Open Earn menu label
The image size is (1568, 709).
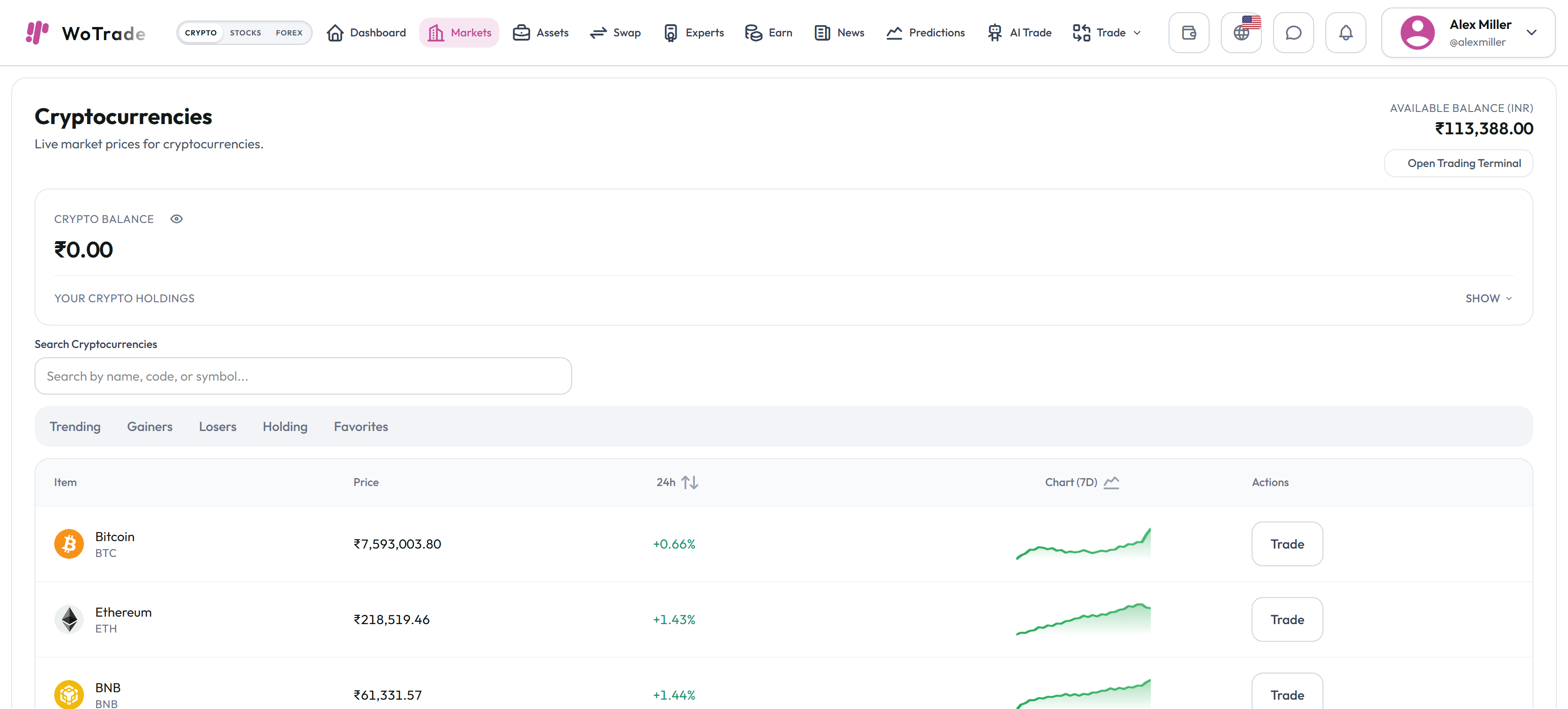click(780, 33)
